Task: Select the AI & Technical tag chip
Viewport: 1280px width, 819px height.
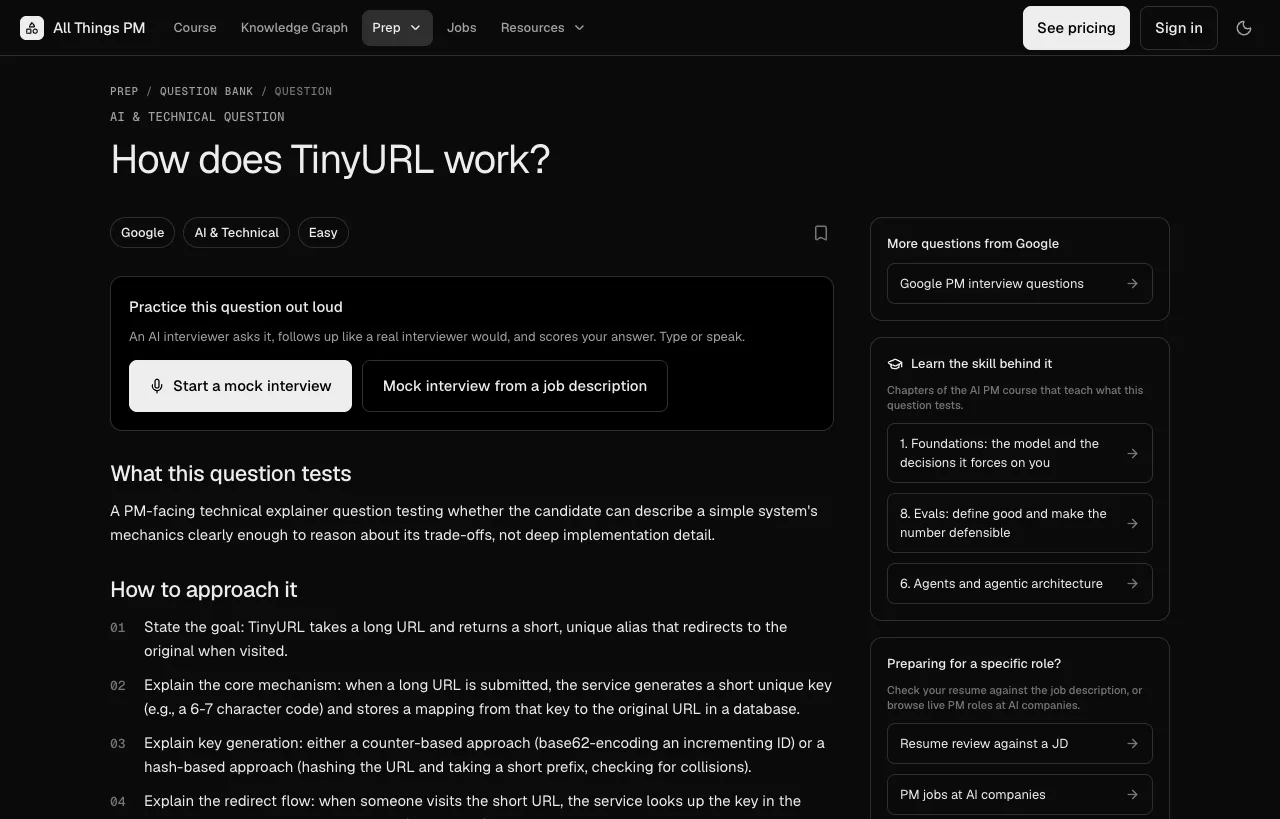Action: (x=237, y=233)
